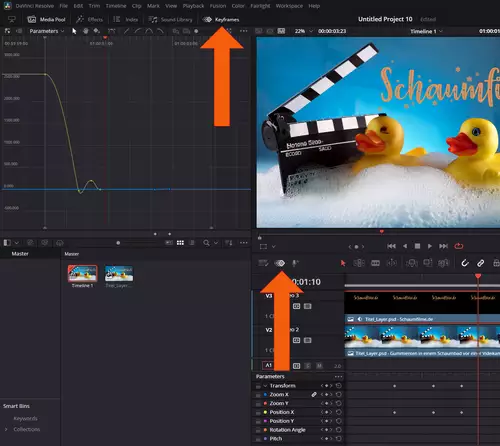Select Keywords under Smart Bins
The height and width of the screenshot is (446, 500).
pos(26,418)
